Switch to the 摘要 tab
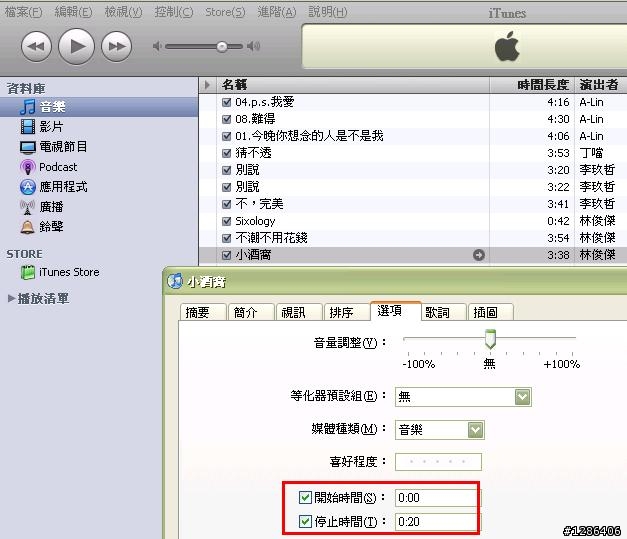 click(203, 312)
